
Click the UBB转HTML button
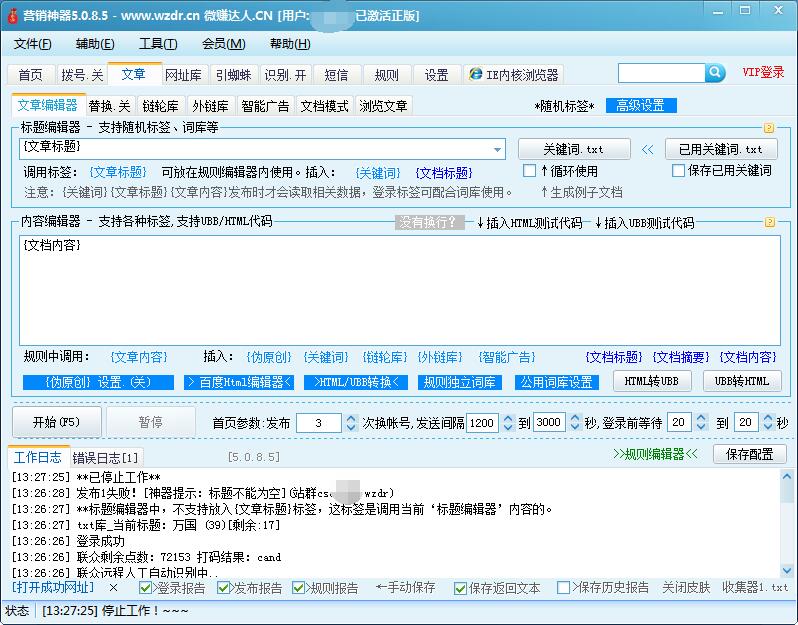[742, 381]
